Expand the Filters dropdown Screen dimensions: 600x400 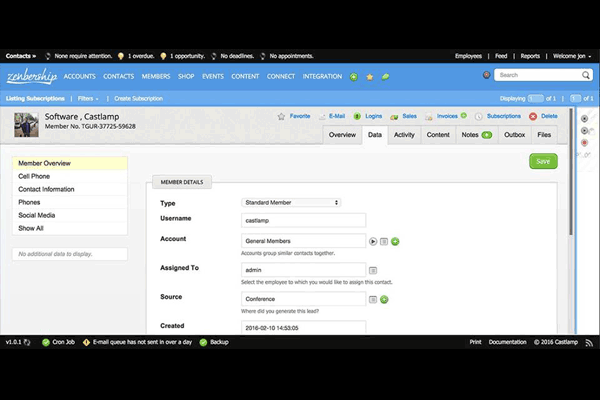tap(88, 98)
